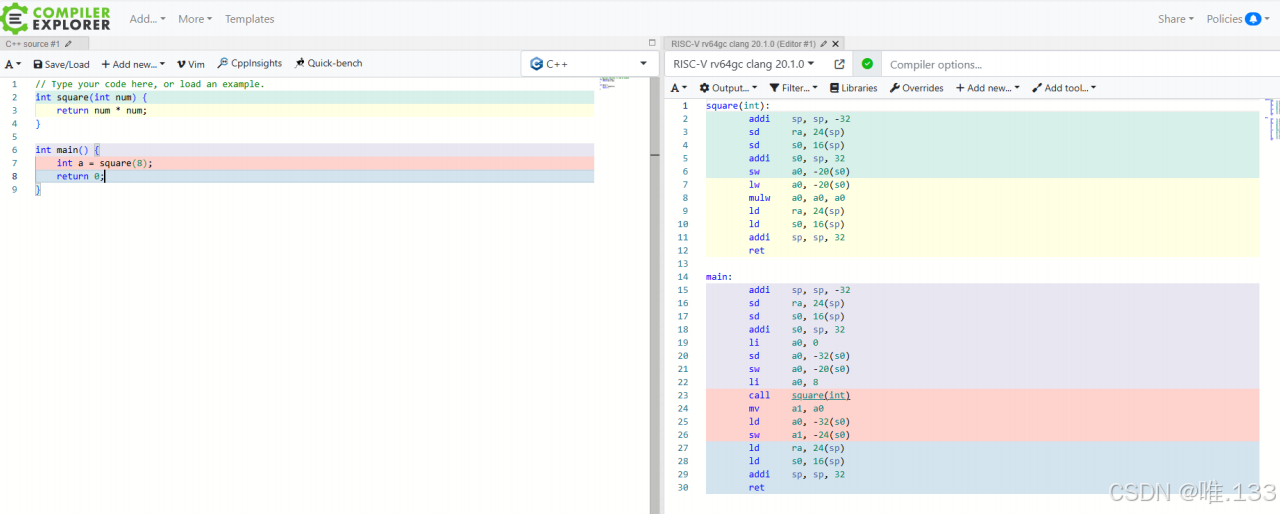Open the editor's Add new… dropdown
The image size is (1280, 514).
pos(133,64)
